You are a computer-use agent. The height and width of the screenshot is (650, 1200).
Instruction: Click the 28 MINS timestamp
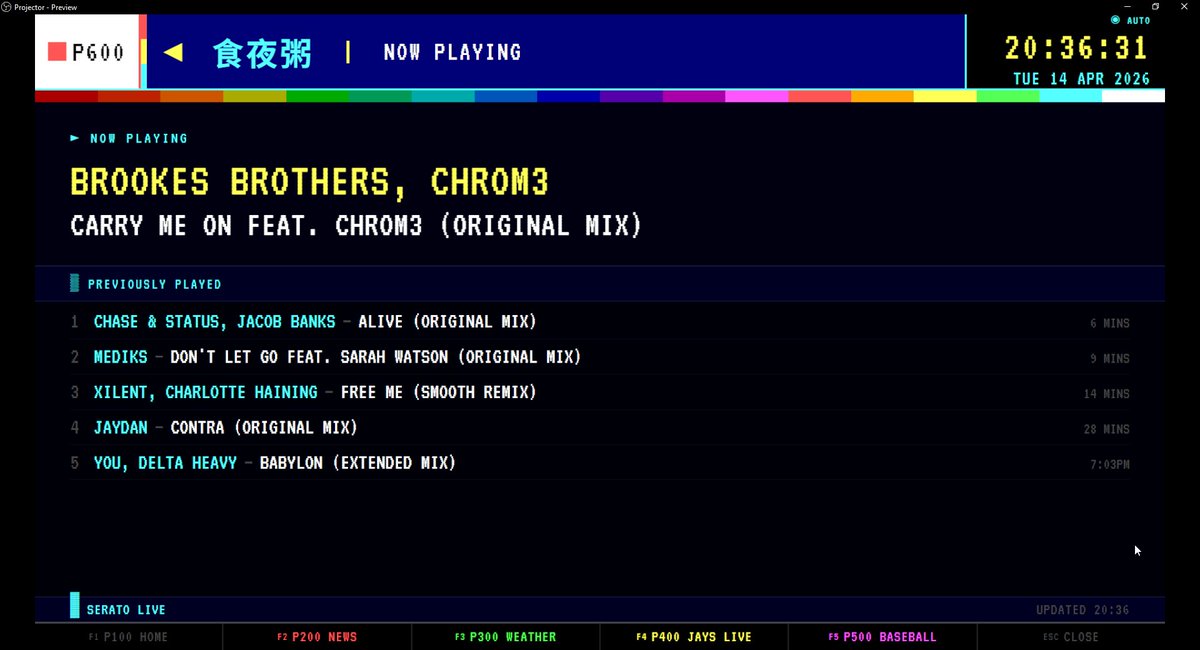click(1106, 429)
